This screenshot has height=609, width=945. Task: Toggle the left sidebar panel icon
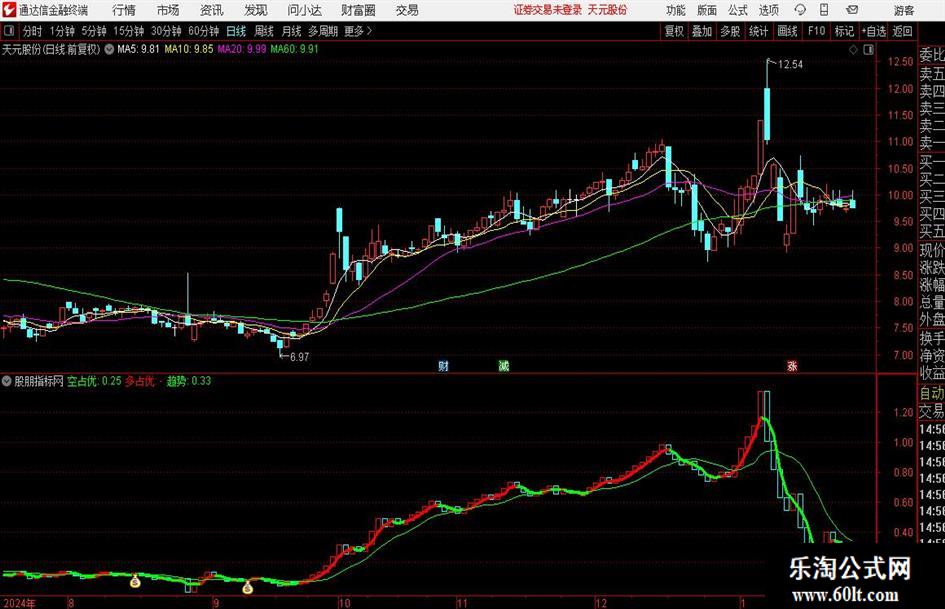8,31
